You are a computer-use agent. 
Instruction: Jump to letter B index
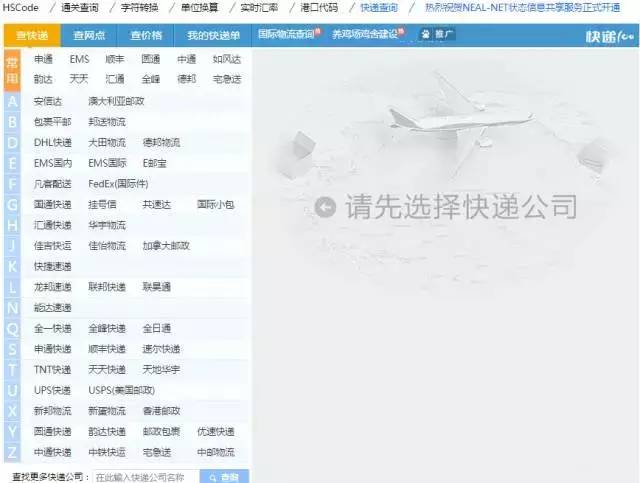(x=12, y=122)
